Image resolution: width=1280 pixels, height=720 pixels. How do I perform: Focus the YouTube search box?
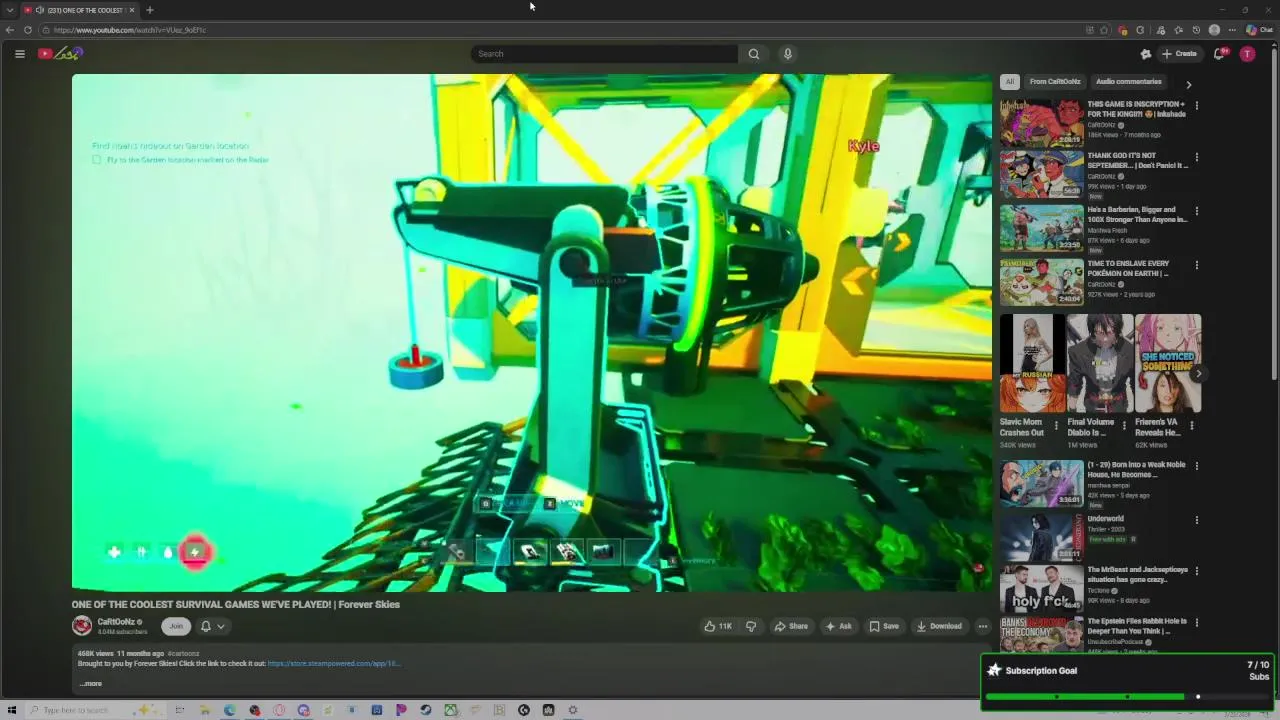click(x=604, y=54)
